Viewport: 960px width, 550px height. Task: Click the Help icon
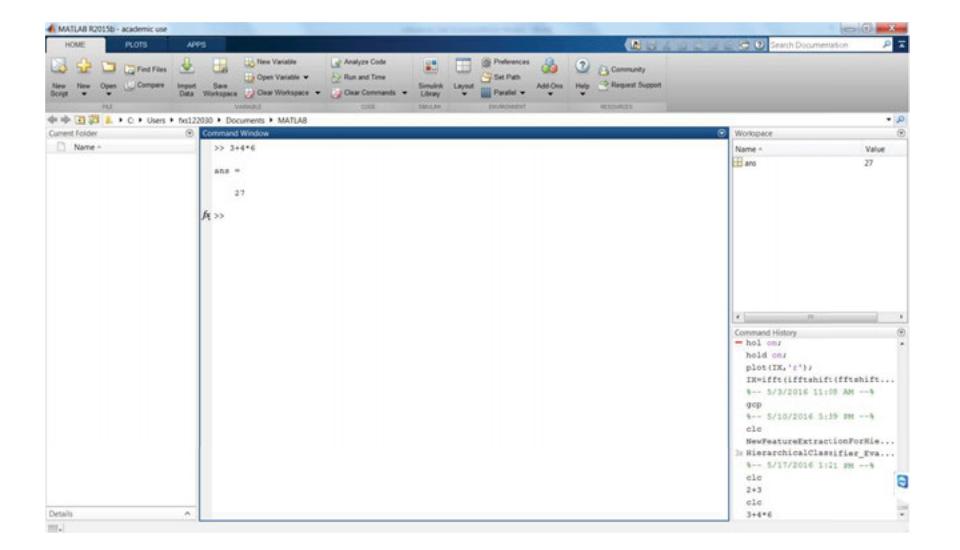[582, 66]
